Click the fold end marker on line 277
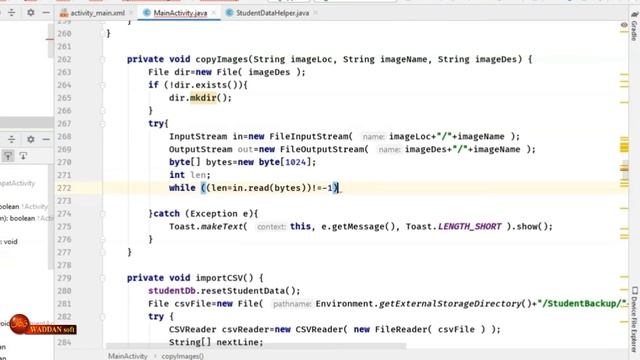The height and width of the screenshot is (360, 640). click(x=102, y=253)
